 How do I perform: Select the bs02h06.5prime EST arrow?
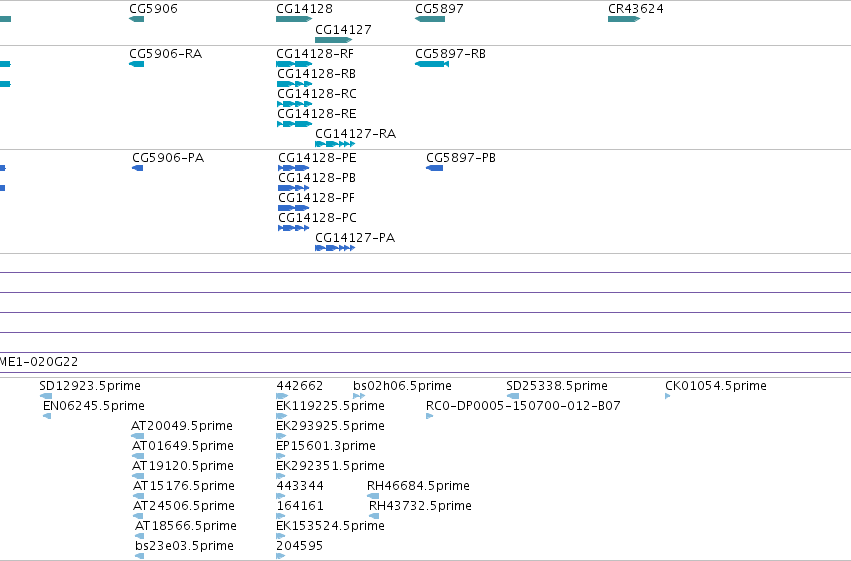click(x=359, y=396)
